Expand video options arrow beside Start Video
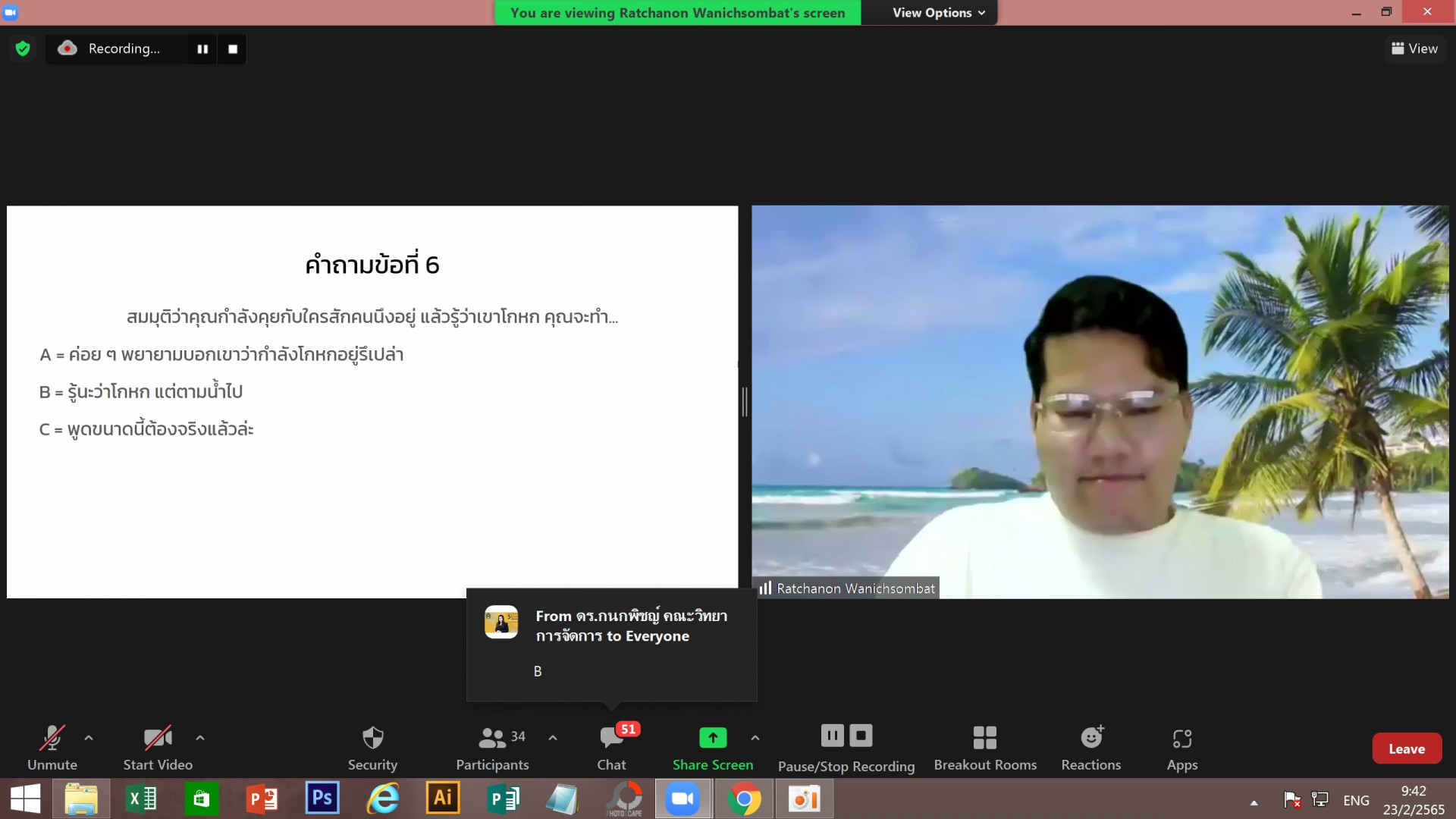Image resolution: width=1456 pixels, height=819 pixels. point(200,738)
